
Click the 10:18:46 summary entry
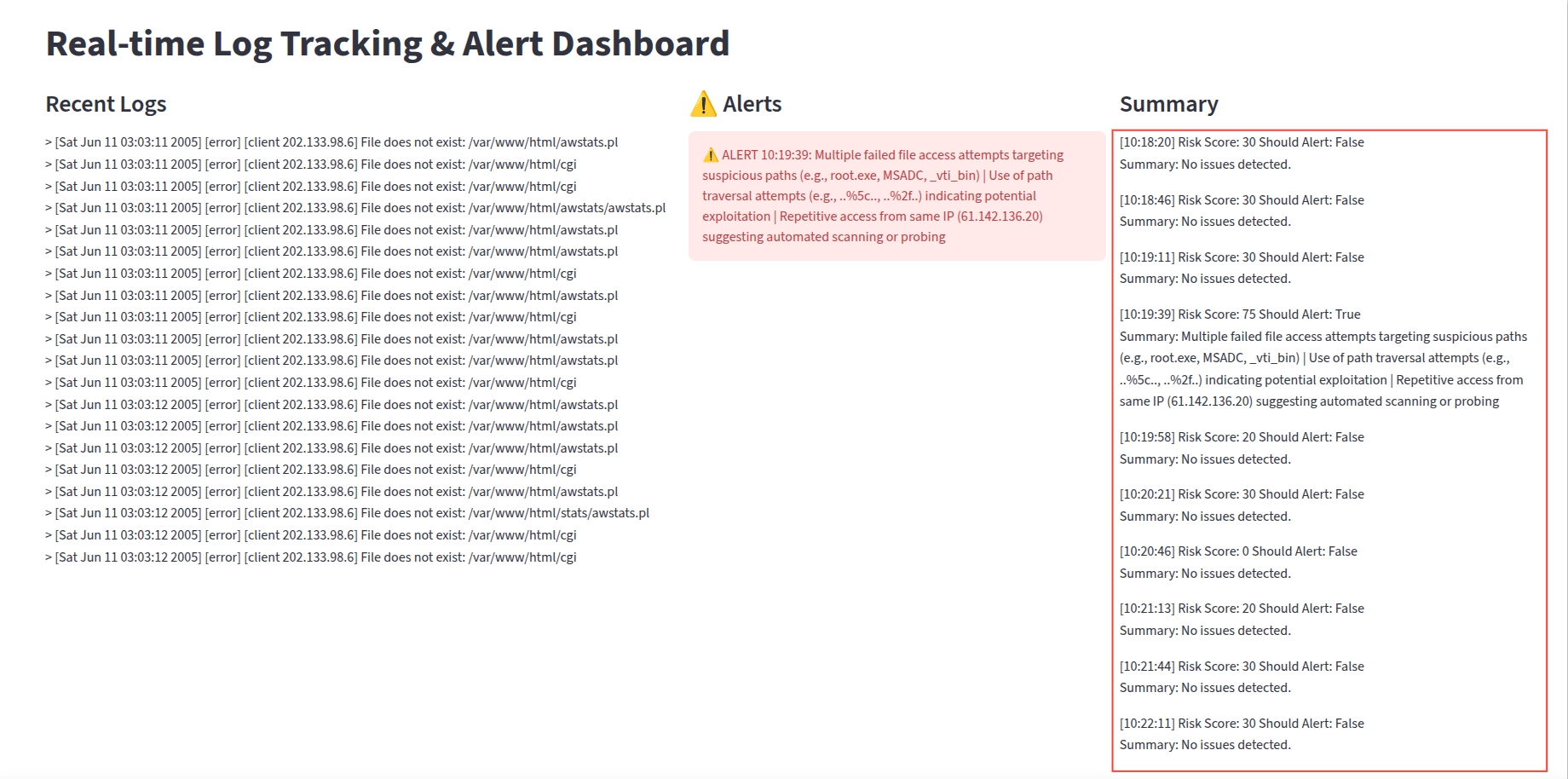pyautogui.click(x=1242, y=200)
